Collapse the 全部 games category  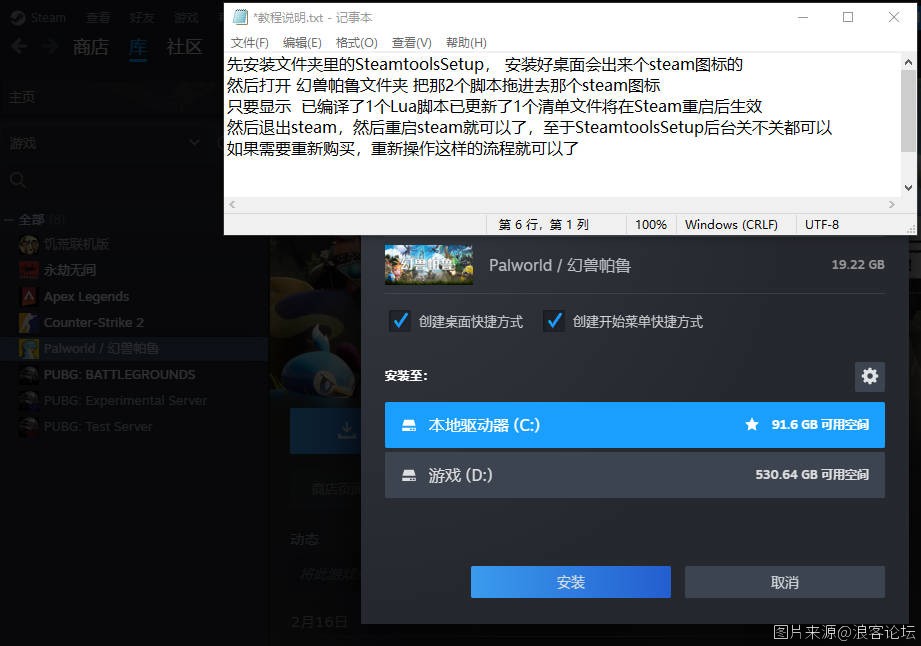[9, 220]
